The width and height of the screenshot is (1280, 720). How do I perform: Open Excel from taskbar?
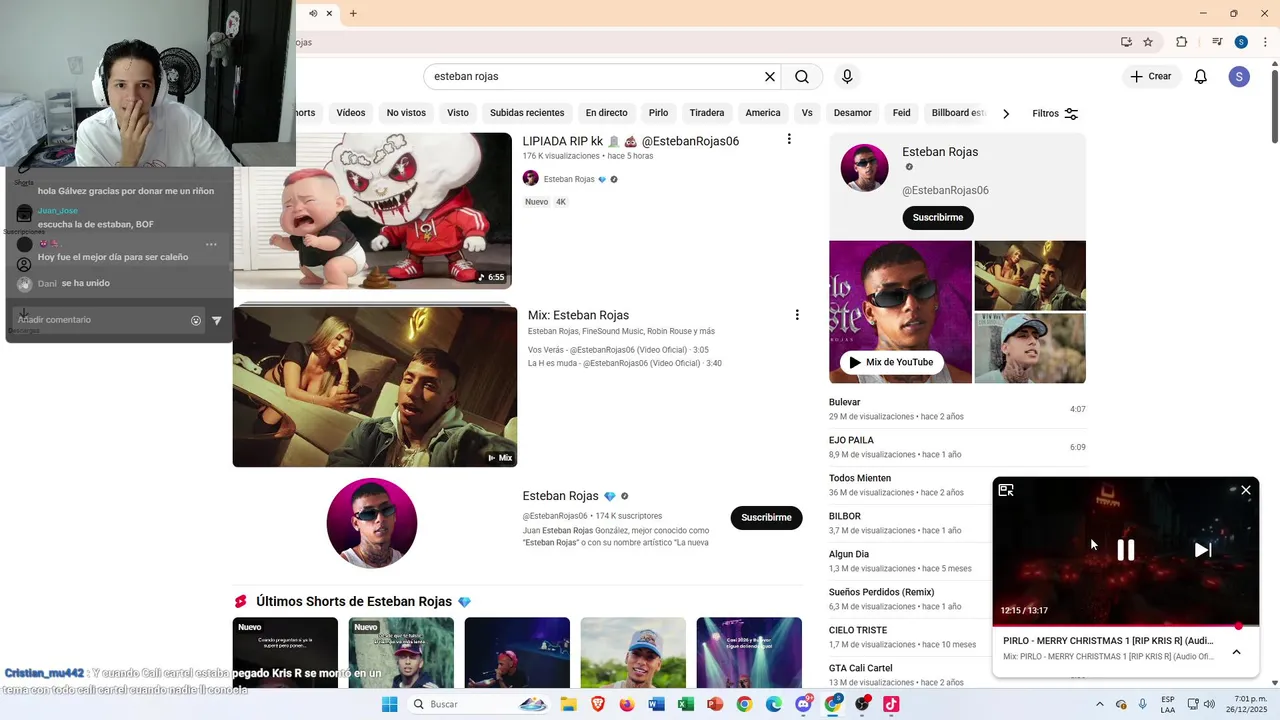pos(686,704)
